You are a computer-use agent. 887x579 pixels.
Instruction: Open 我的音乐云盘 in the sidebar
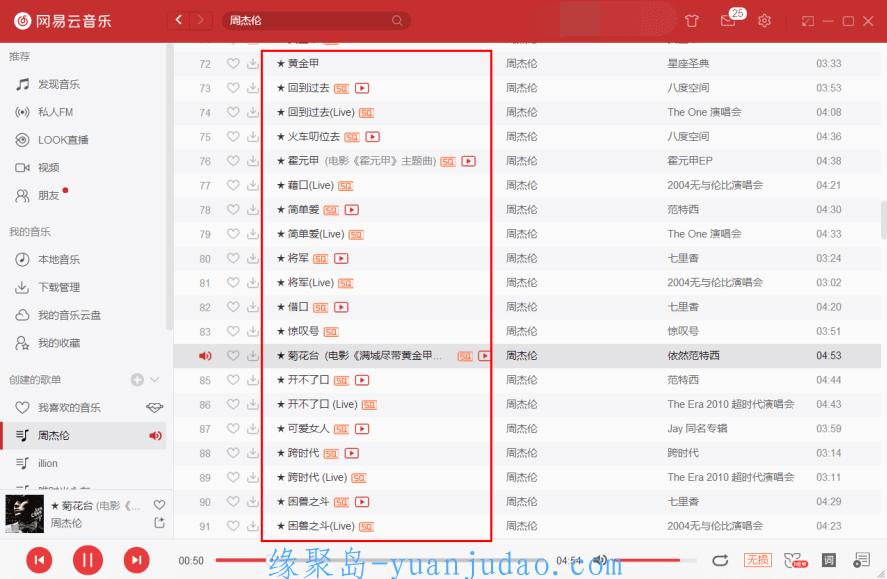(58, 315)
